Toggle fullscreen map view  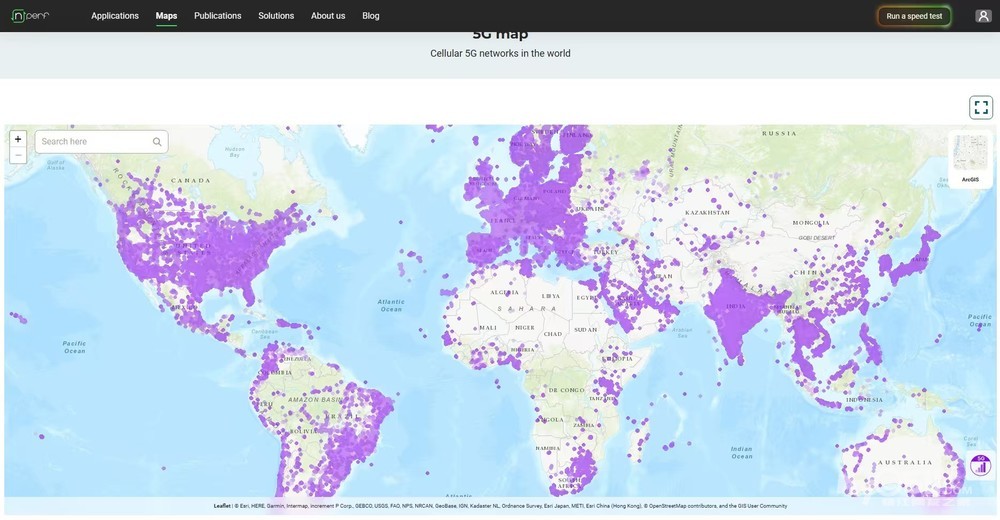click(x=980, y=108)
